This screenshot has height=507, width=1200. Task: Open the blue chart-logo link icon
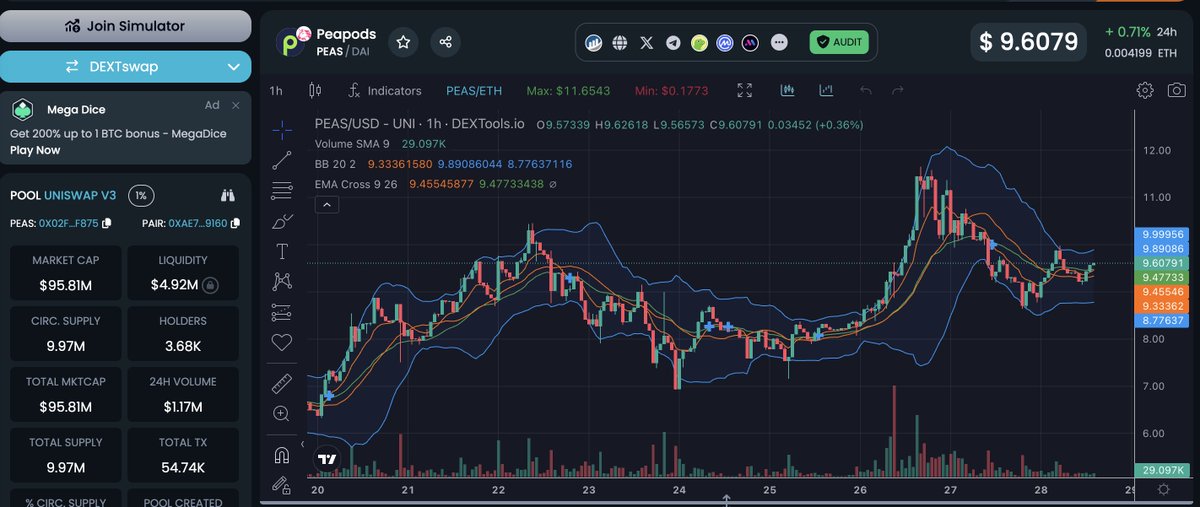pos(594,43)
